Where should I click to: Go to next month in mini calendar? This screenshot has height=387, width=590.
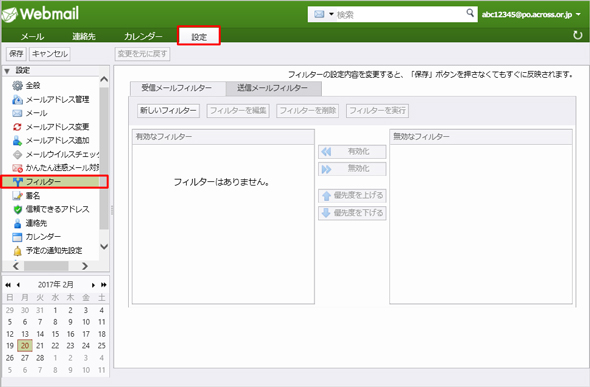pos(93,285)
